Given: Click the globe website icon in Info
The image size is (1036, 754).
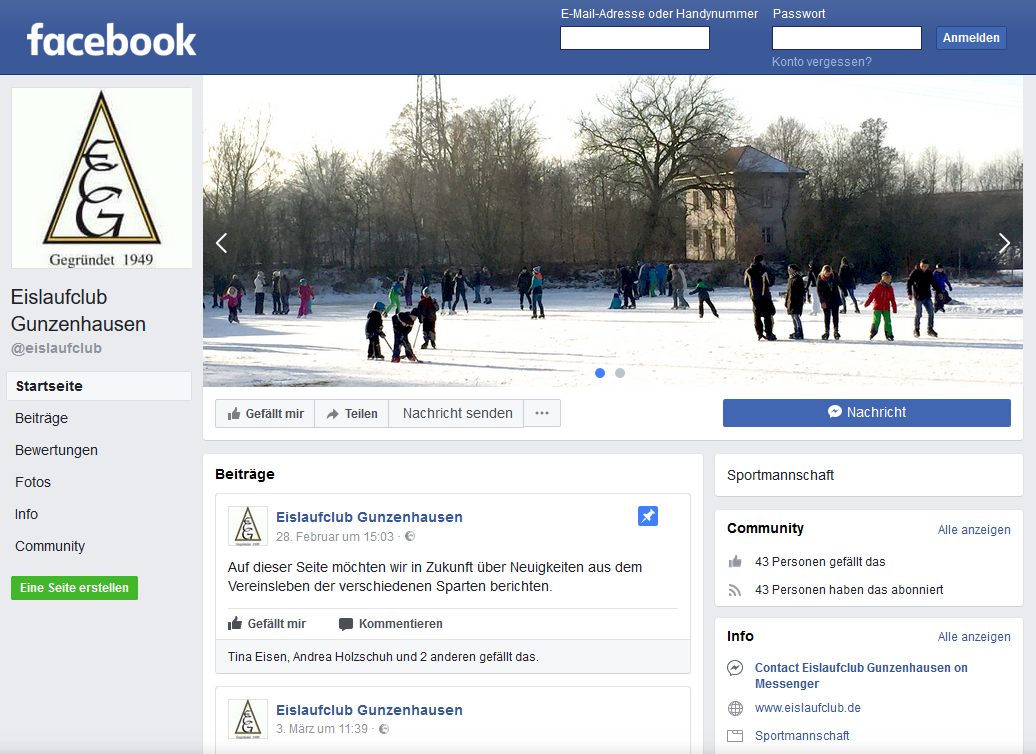Looking at the screenshot, I should (735, 708).
